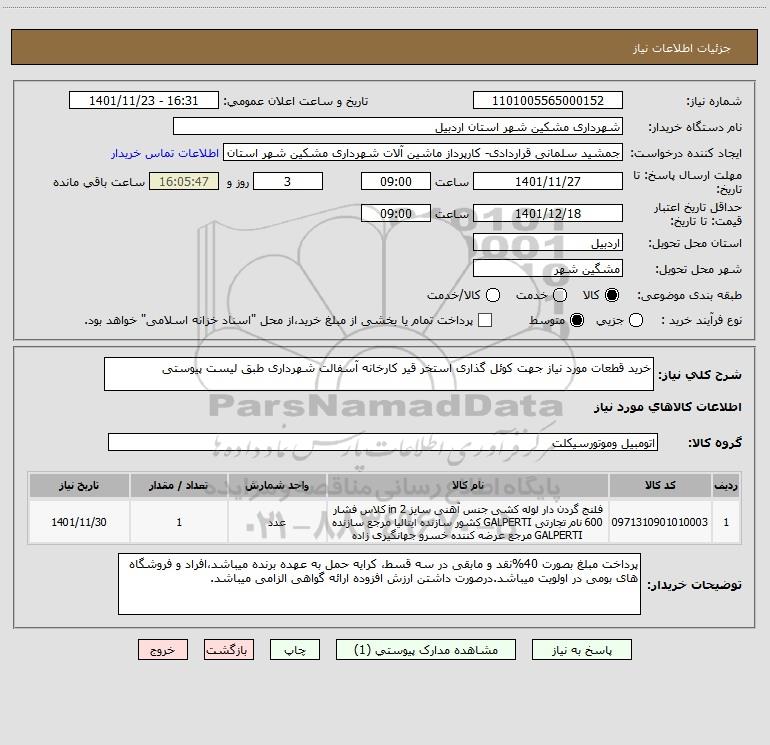The width and height of the screenshot is (770, 745).
Task: Click the پاسخ به نیاز button
Action: (x=581, y=650)
